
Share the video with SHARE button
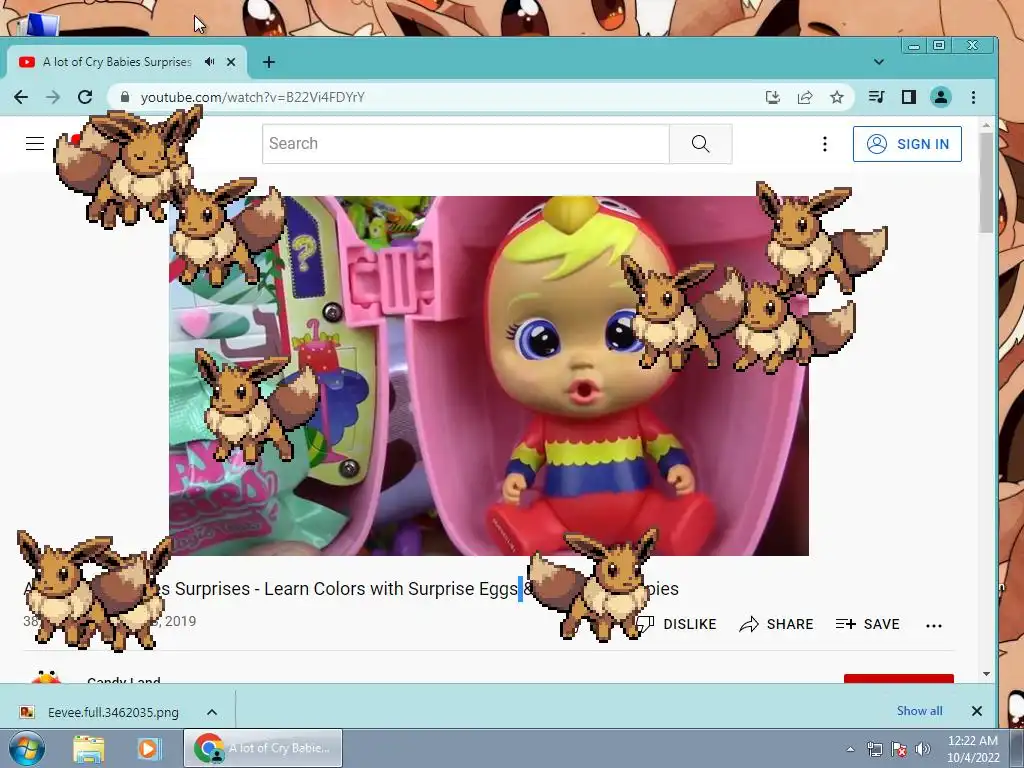point(776,624)
